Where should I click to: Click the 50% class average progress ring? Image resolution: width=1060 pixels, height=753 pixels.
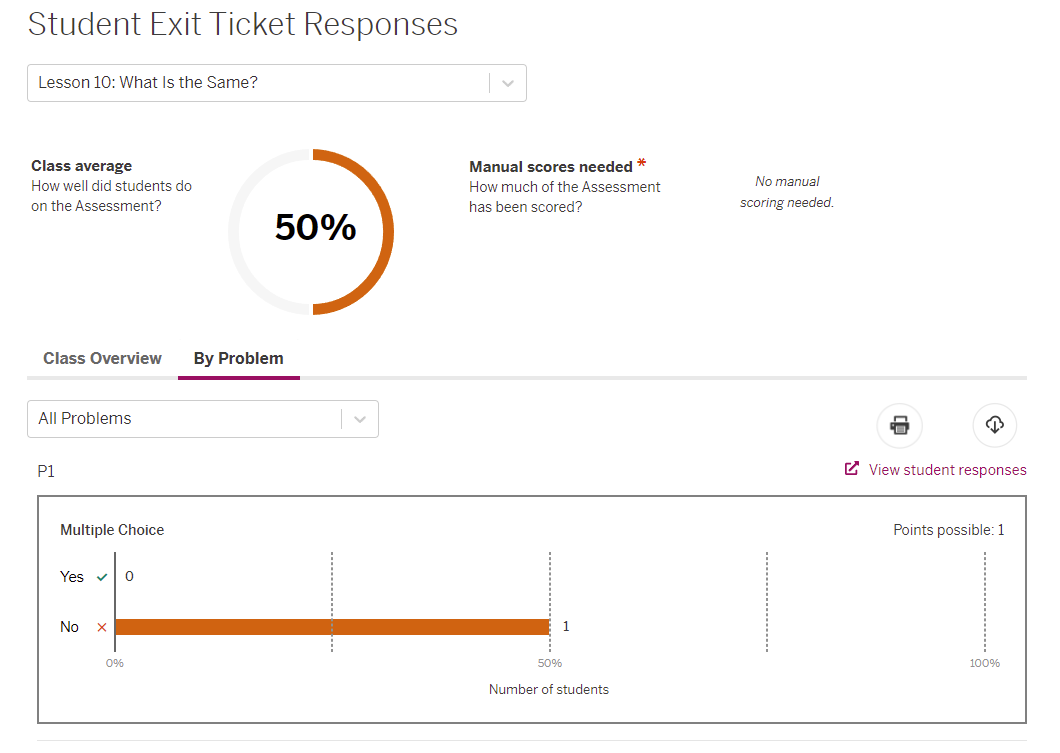pyautogui.click(x=312, y=231)
